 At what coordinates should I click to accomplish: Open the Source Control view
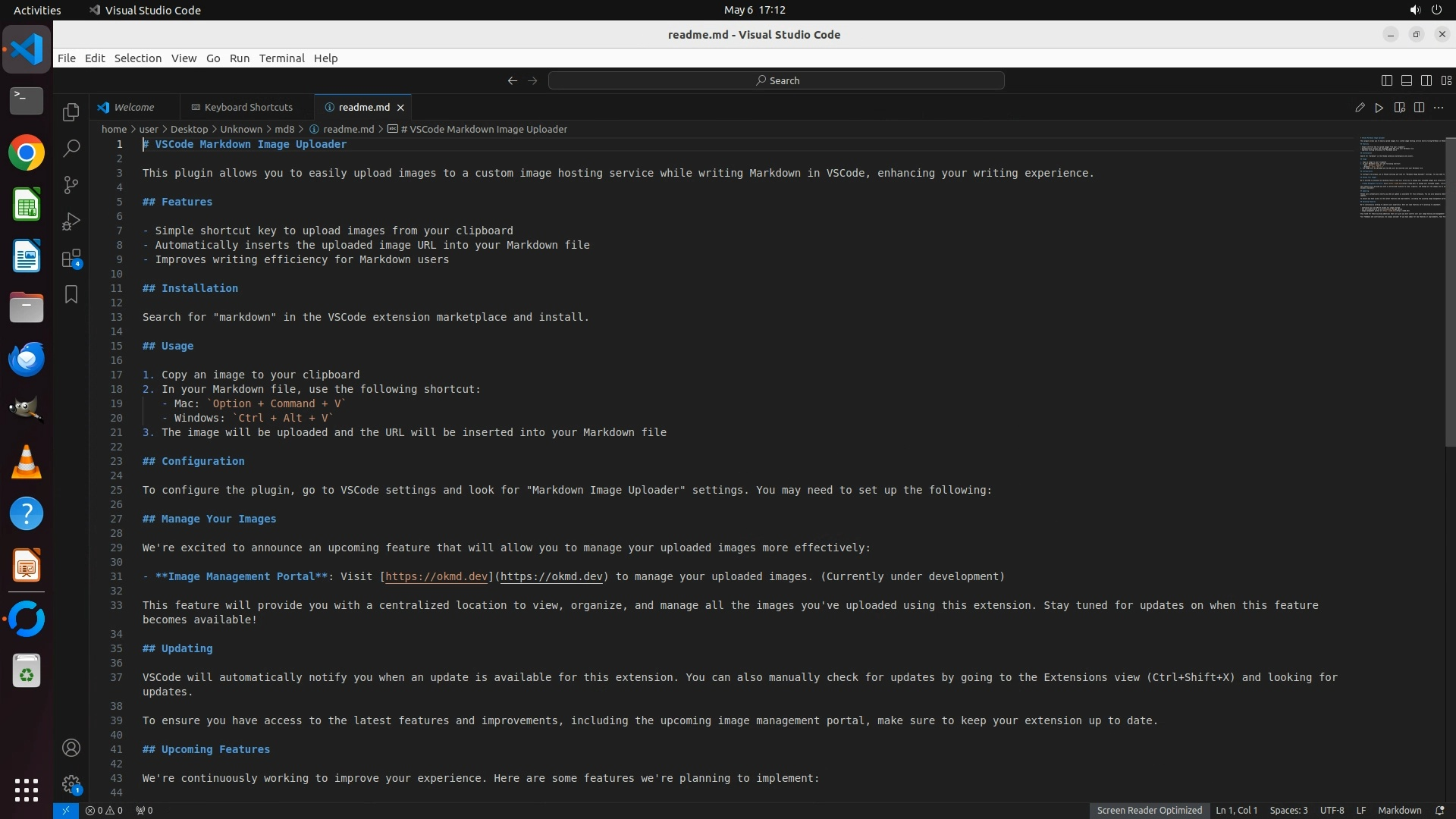[x=71, y=185]
